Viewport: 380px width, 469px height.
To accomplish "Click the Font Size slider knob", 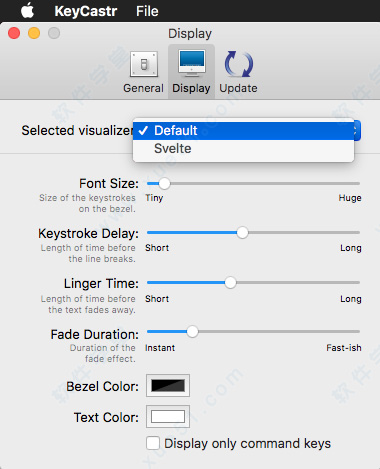I will point(164,183).
